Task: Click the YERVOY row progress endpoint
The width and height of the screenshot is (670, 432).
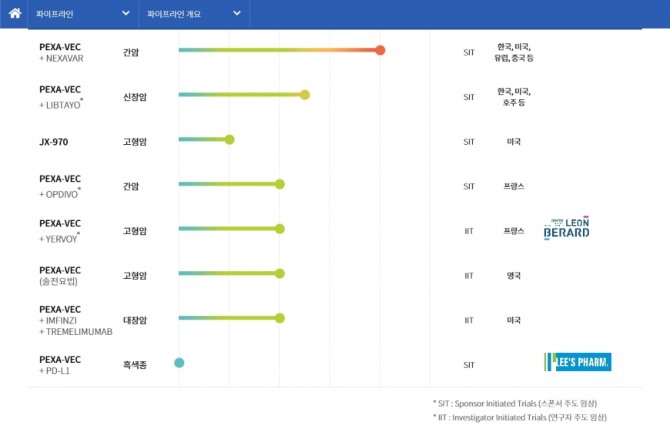Action: pos(280,229)
